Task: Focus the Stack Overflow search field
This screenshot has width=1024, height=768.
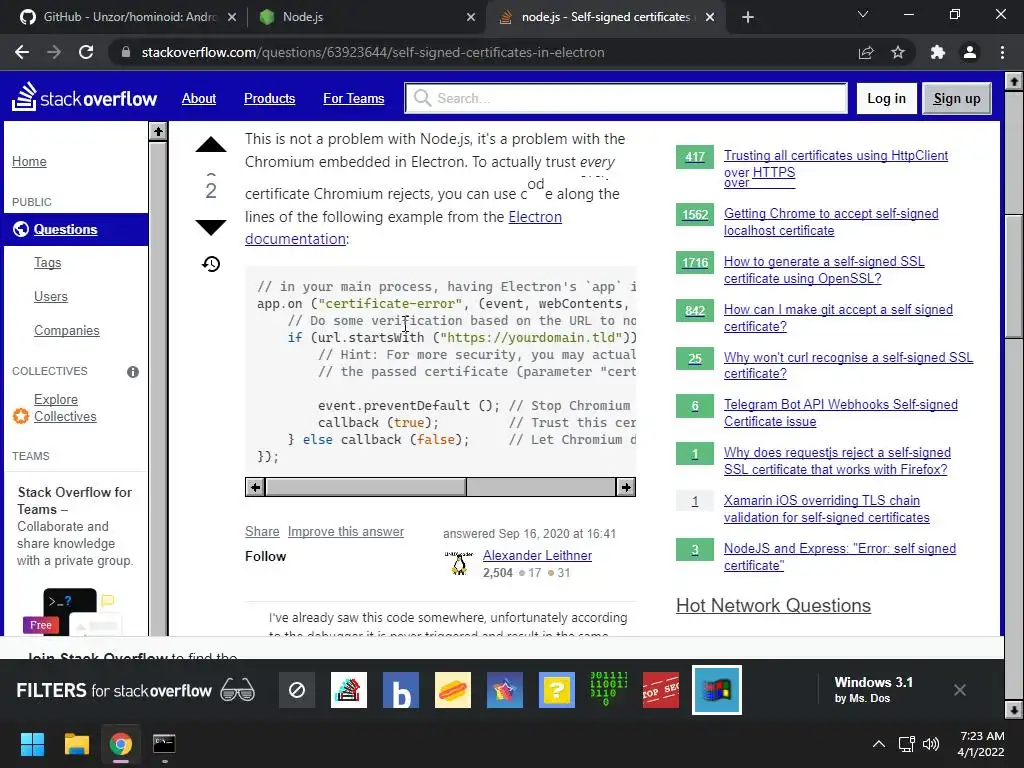Action: [x=626, y=99]
